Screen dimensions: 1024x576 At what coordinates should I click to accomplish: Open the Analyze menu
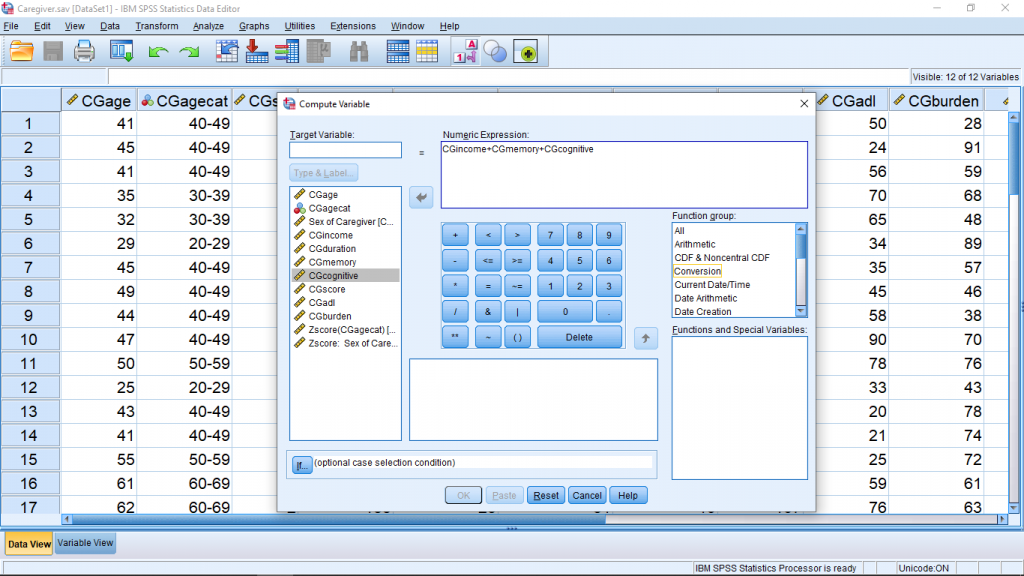(208, 26)
